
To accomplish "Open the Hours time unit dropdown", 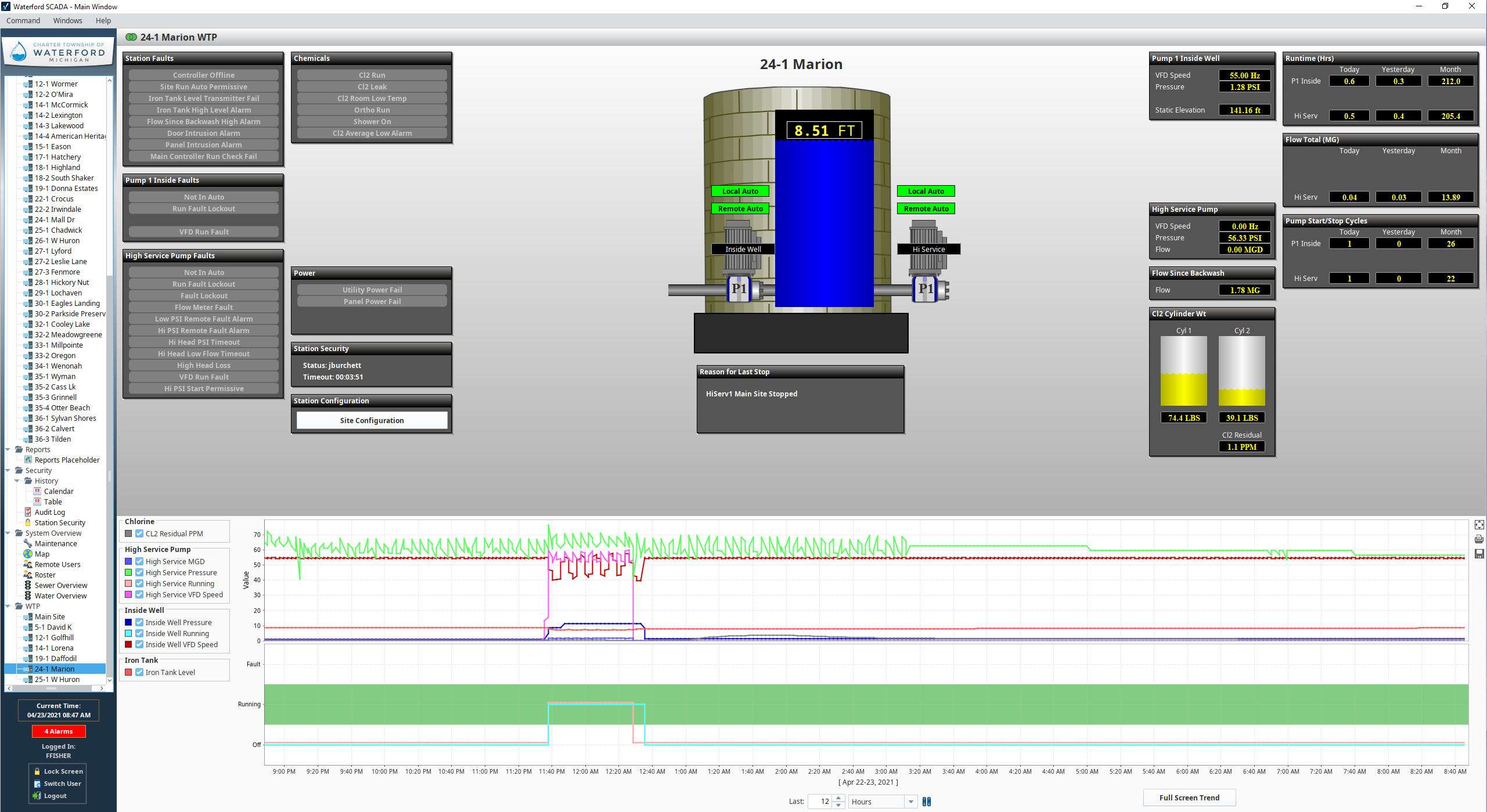I will [911, 802].
